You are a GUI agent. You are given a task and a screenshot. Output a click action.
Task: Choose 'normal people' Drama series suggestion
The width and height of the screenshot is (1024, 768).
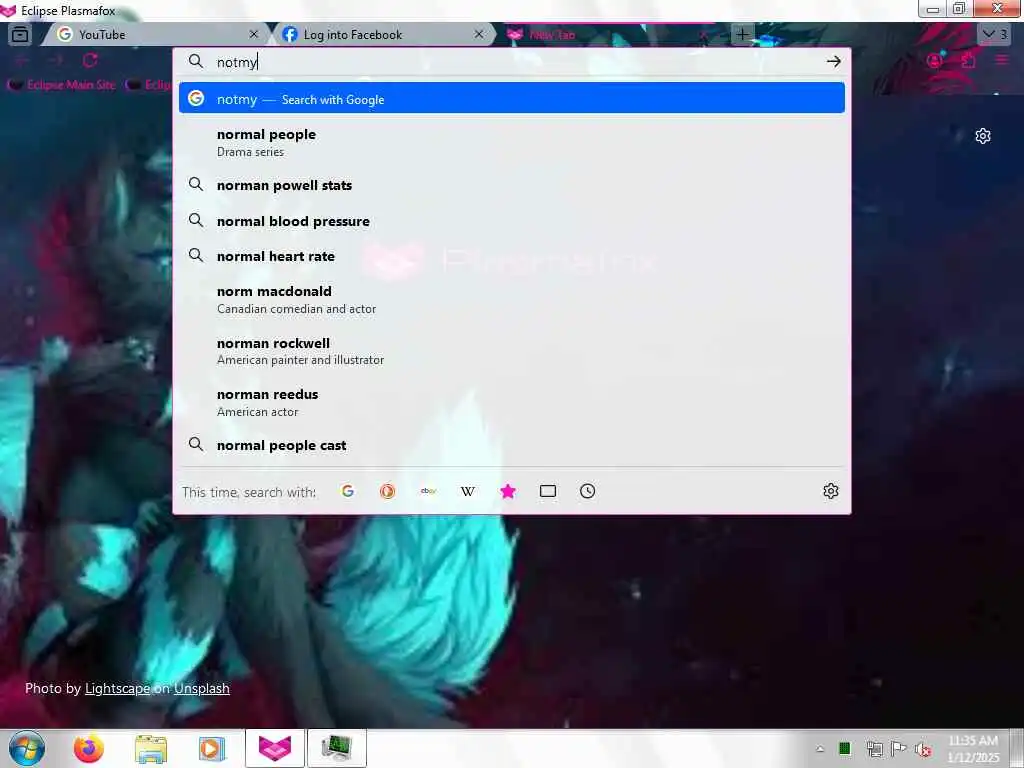point(511,142)
